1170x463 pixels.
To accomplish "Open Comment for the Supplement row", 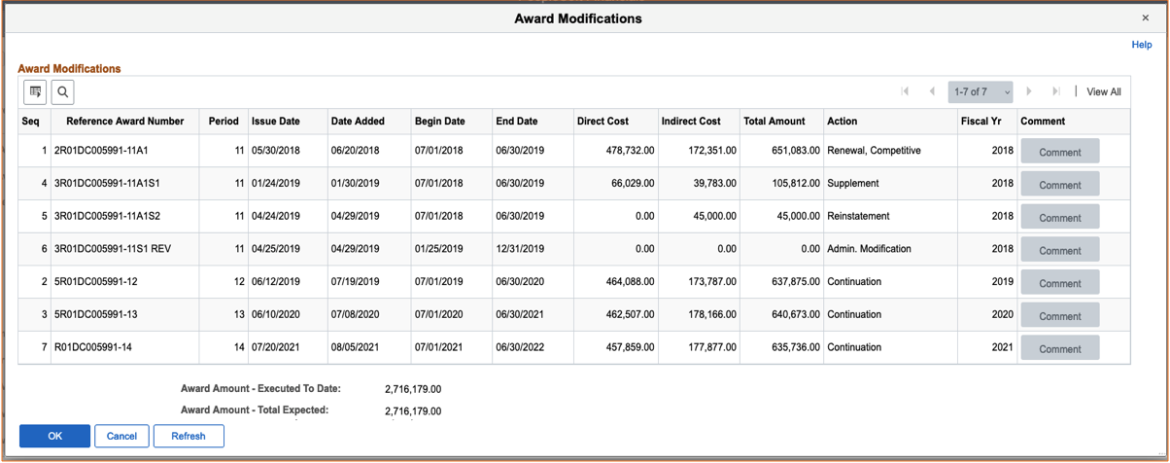I will point(1060,185).
